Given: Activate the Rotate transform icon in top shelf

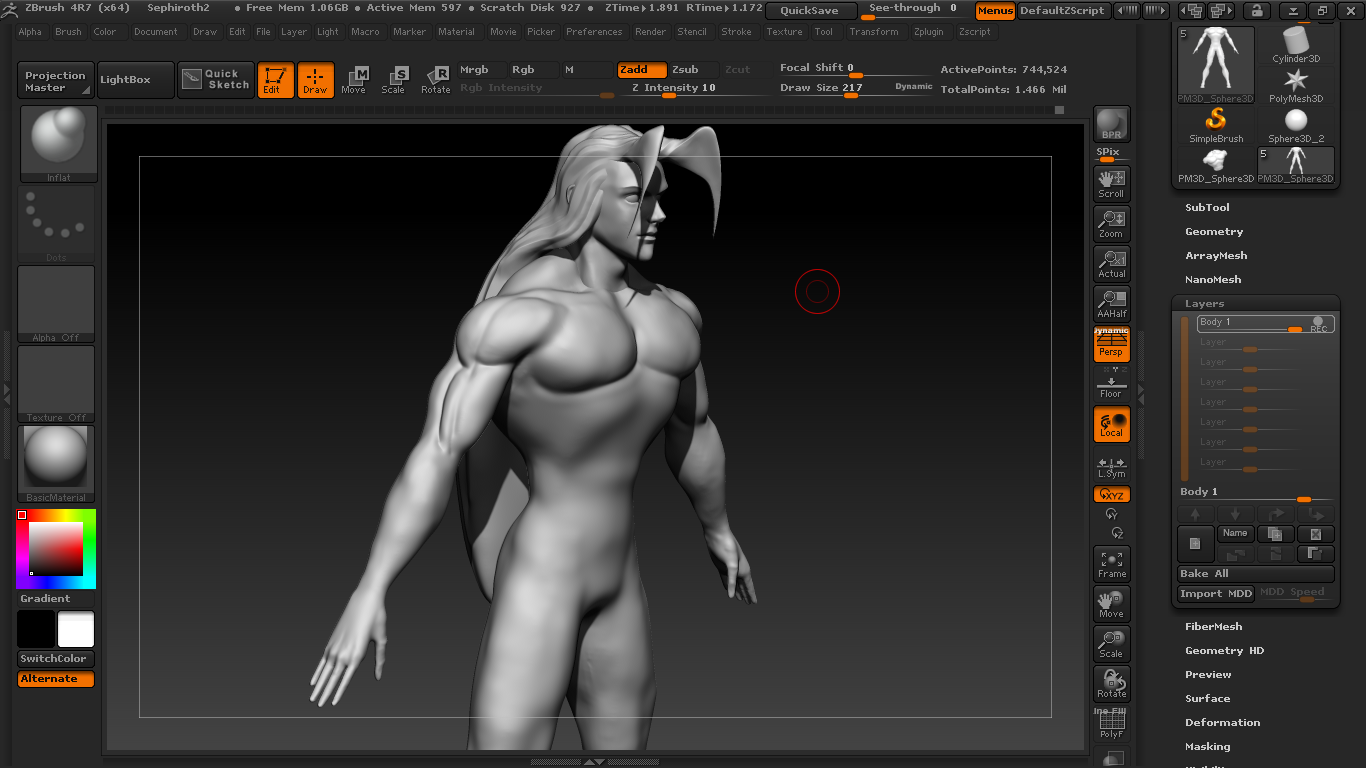Looking at the screenshot, I should click(x=435, y=80).
